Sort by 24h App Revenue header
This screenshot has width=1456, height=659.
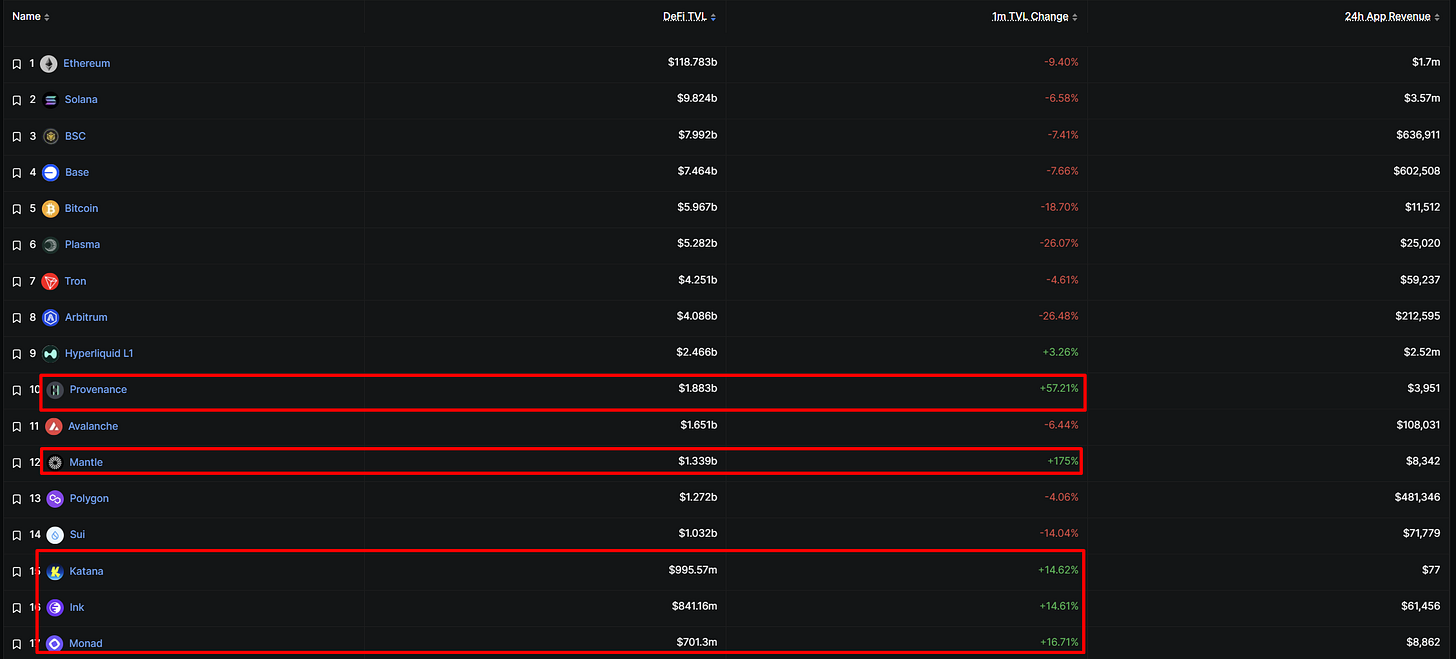1393,17
